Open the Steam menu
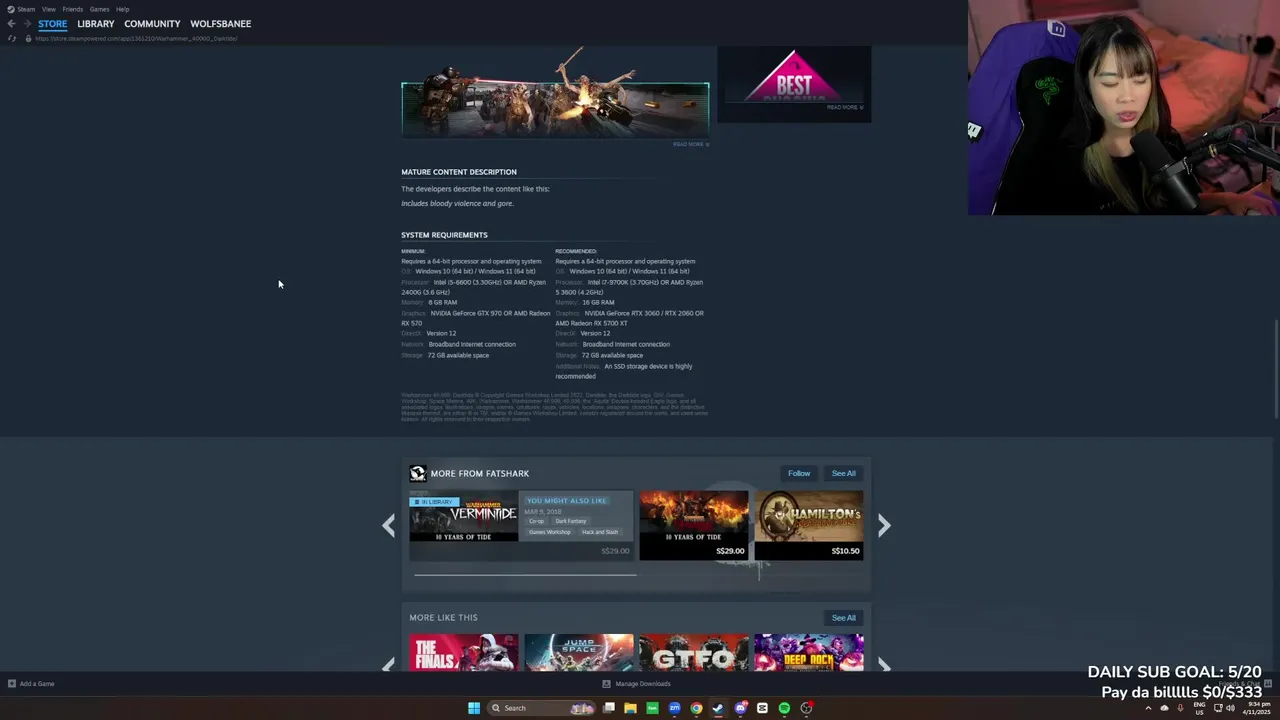1280x720 pixels. tap(26, 9)
